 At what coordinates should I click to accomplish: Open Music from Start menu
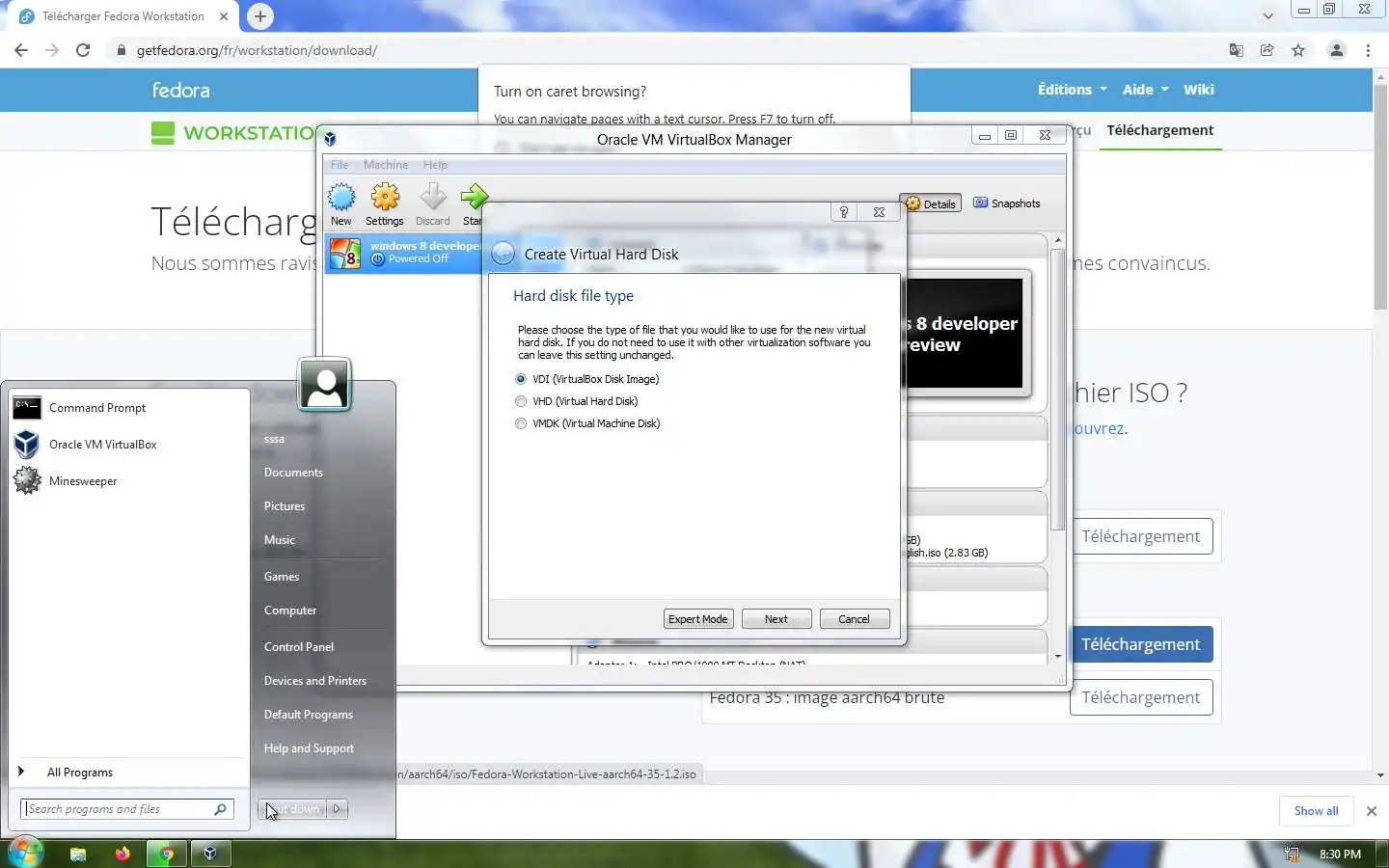pyautogui.click(x=280, y=540)
